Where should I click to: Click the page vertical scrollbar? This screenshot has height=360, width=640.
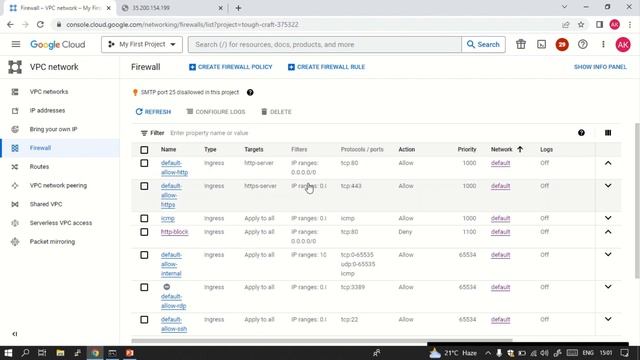click(x=637, y=201)
